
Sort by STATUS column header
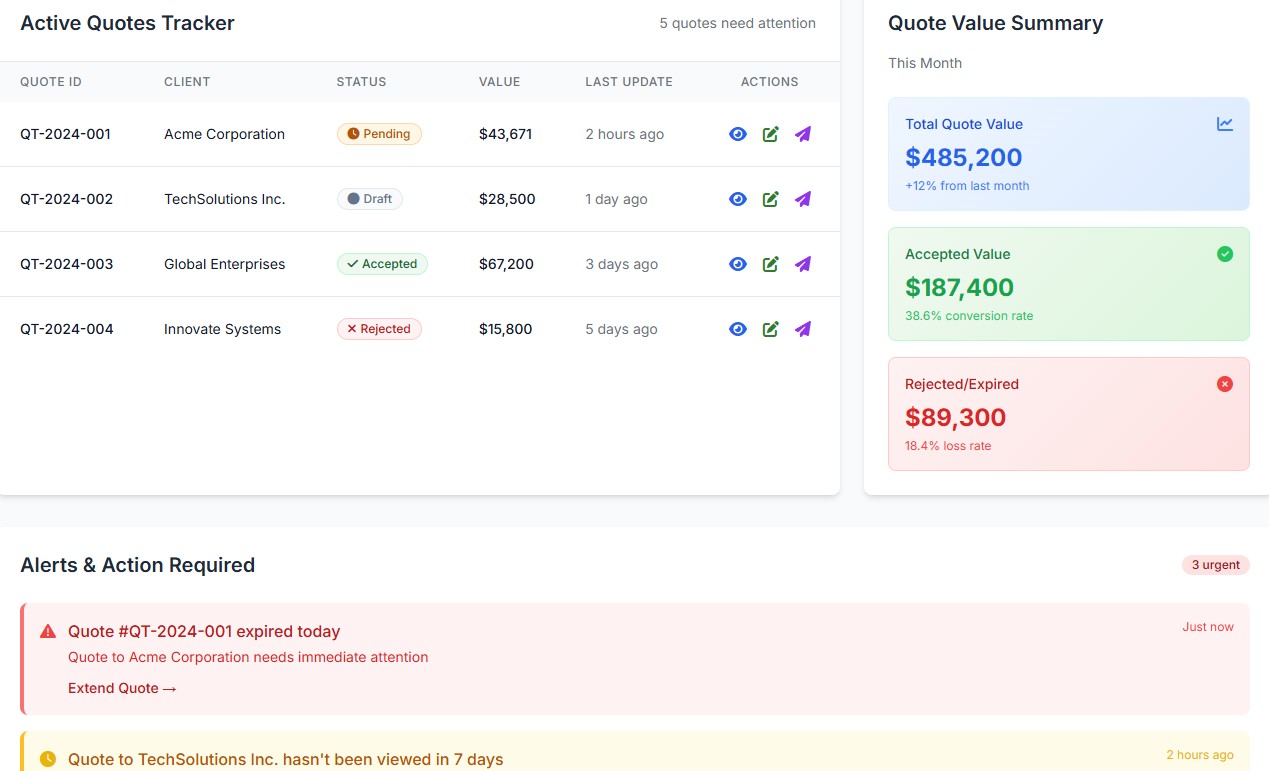tap(361, 82)
